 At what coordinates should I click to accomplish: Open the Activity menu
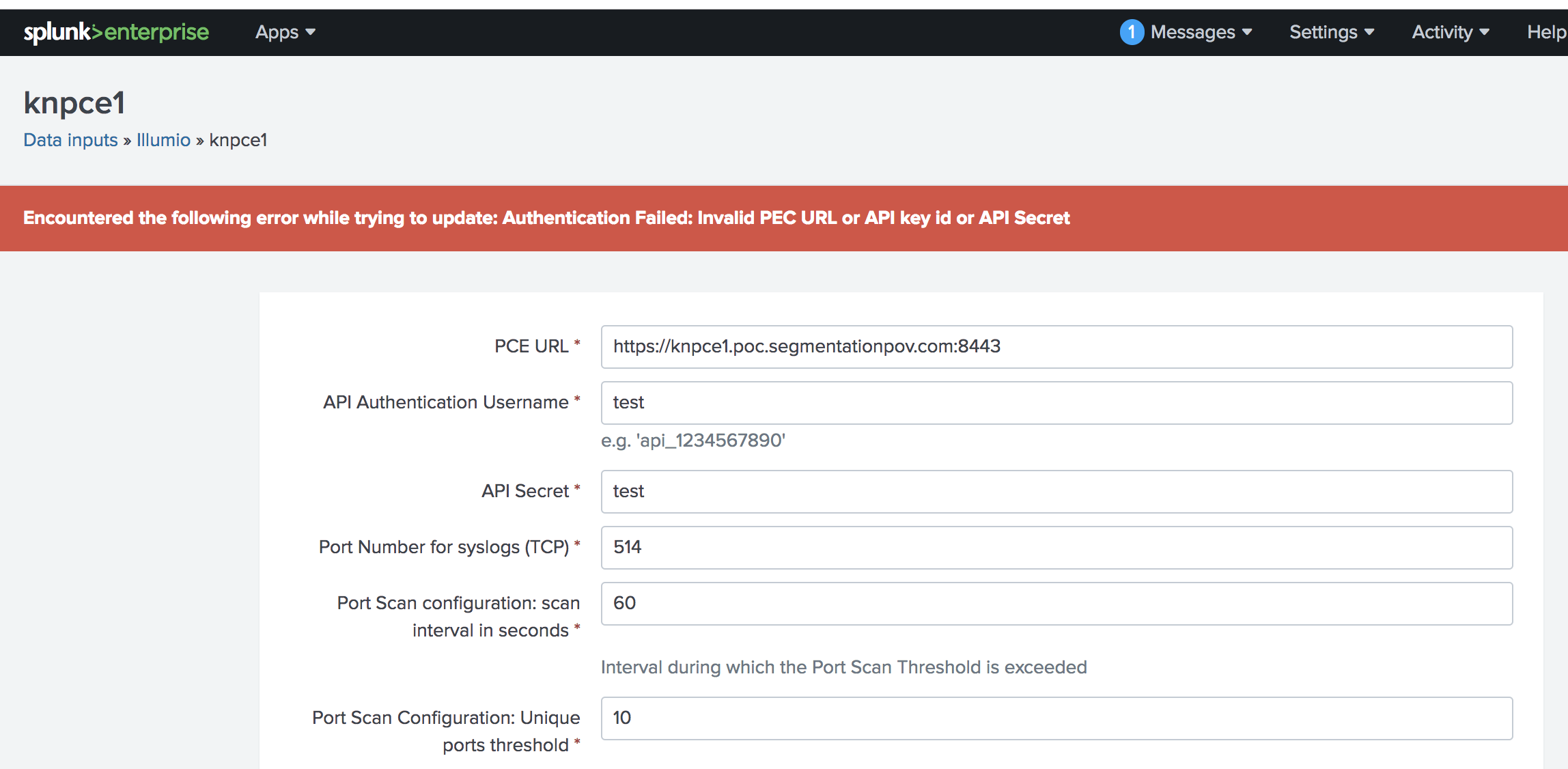coord(1451,32)
